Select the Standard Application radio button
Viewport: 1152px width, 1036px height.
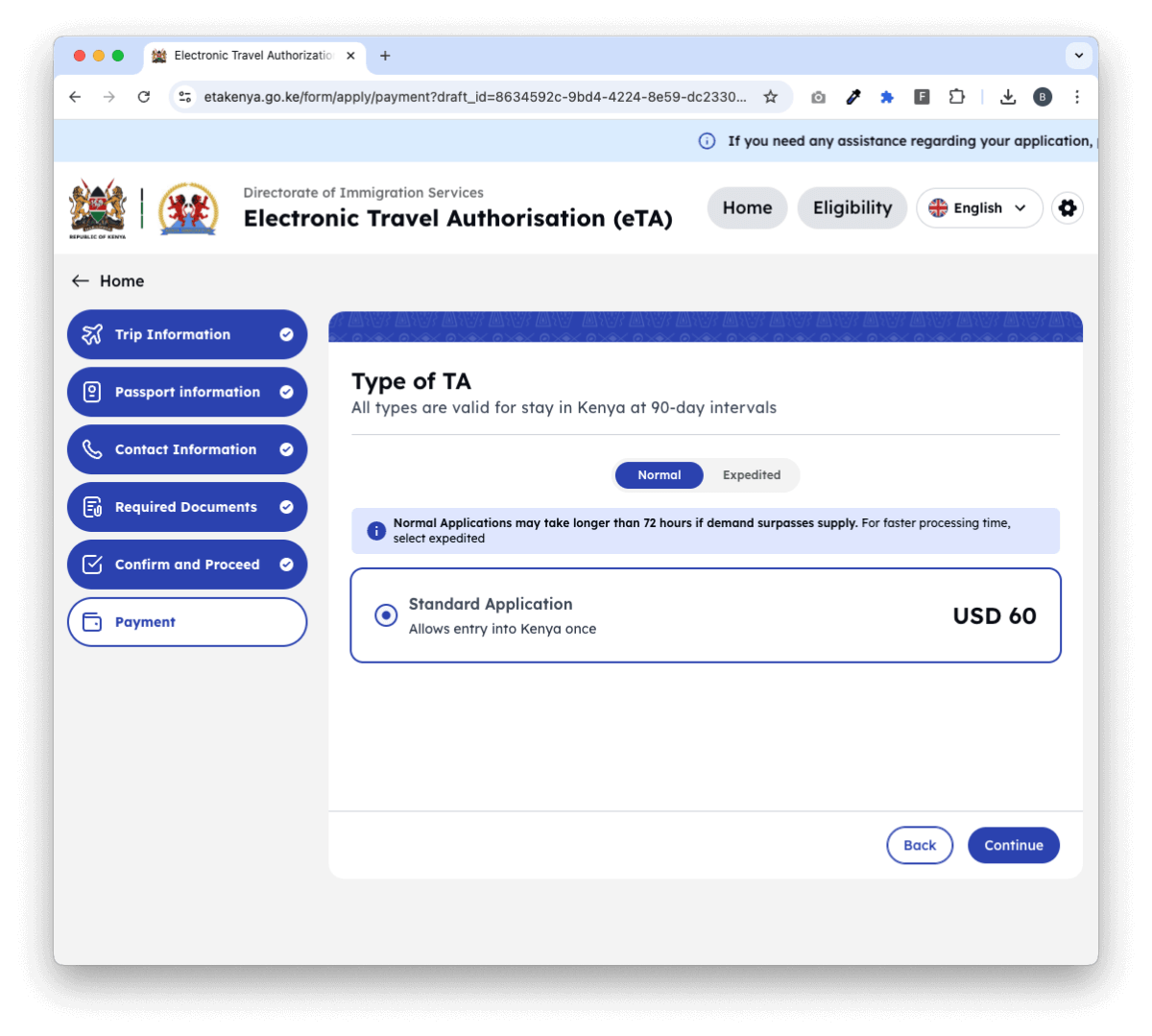pyautogui.click(x=386, y=615)
